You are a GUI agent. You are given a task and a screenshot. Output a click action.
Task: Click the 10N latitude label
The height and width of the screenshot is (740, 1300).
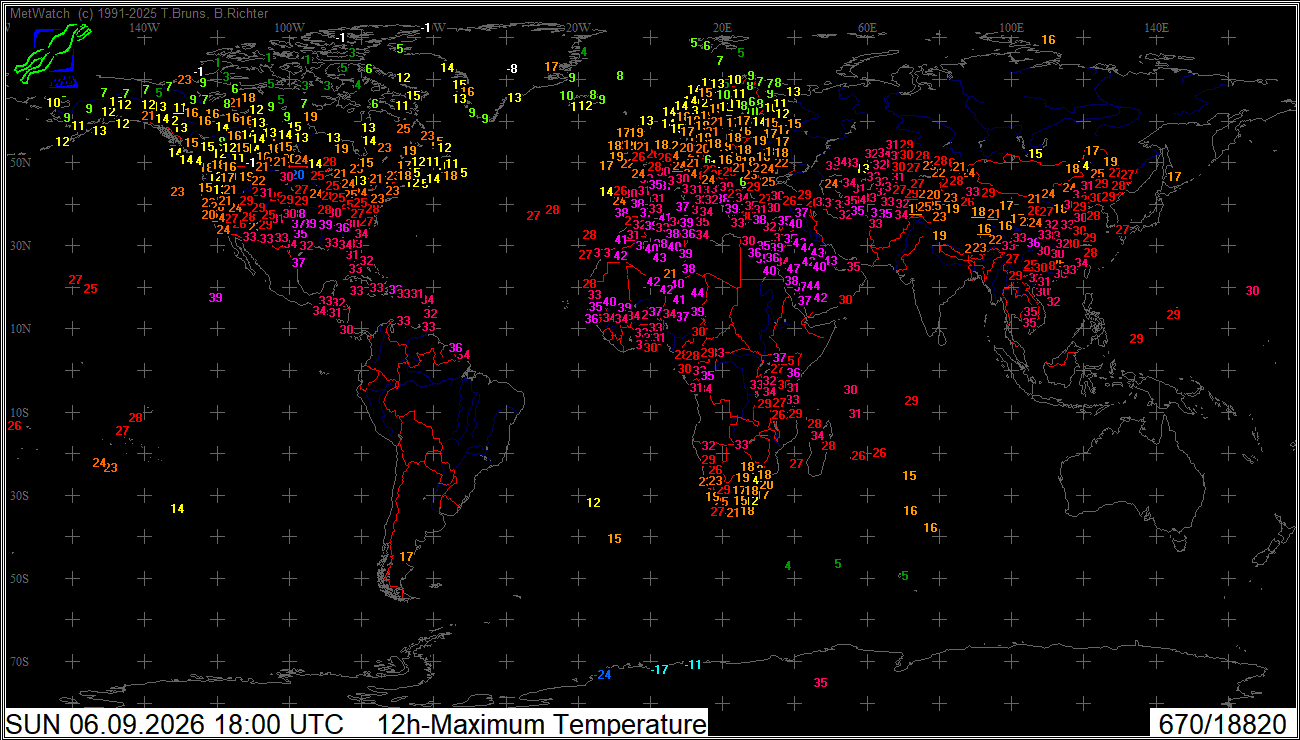[19, 328]
